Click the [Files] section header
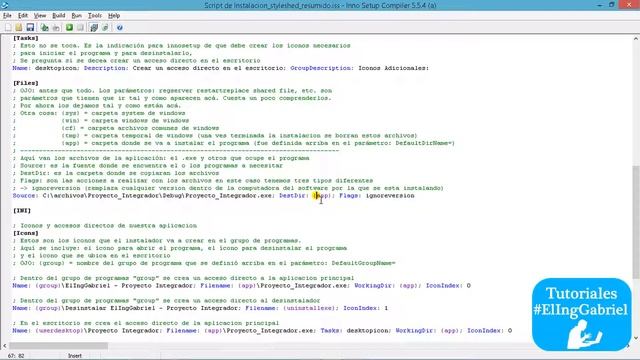 pos(26,83)
